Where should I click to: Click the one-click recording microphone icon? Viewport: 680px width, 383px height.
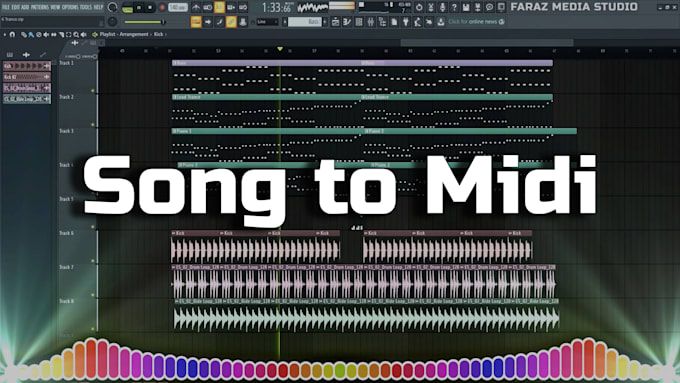tap(443, 7)
